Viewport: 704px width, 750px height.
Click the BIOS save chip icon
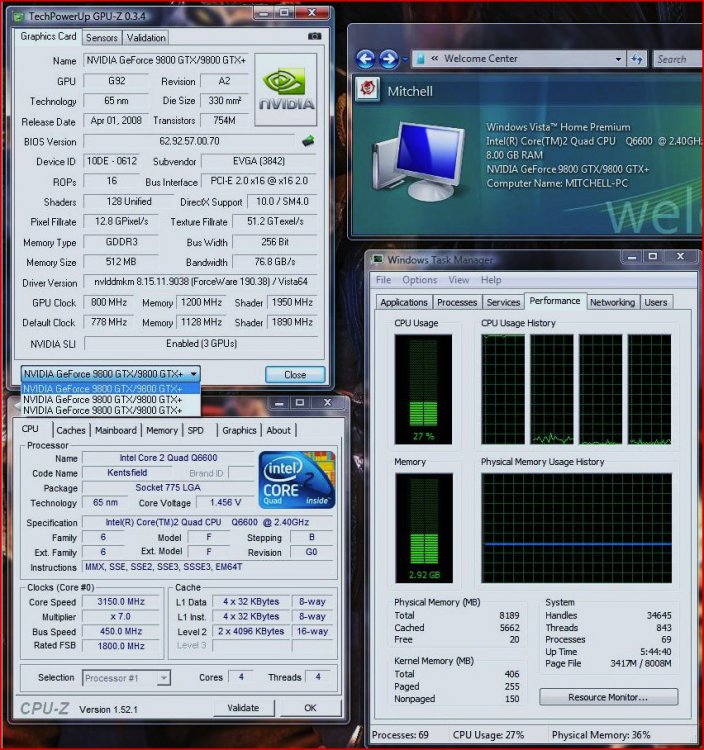tap(308, 141)
